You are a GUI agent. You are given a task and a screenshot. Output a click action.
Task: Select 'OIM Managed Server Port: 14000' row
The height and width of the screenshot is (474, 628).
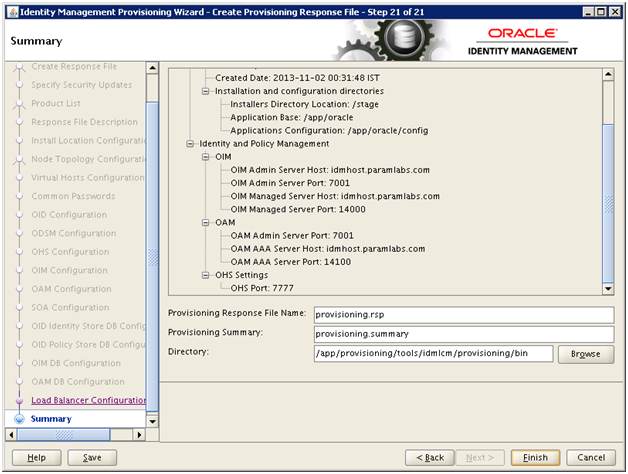pyautogui.click(x=298, y=209)
